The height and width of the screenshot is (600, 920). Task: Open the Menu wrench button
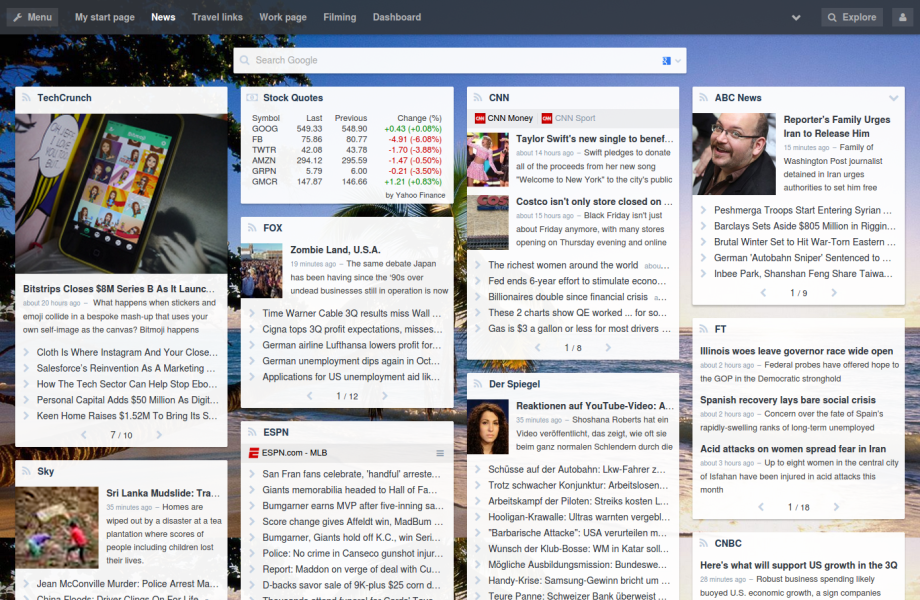(33, 17)
